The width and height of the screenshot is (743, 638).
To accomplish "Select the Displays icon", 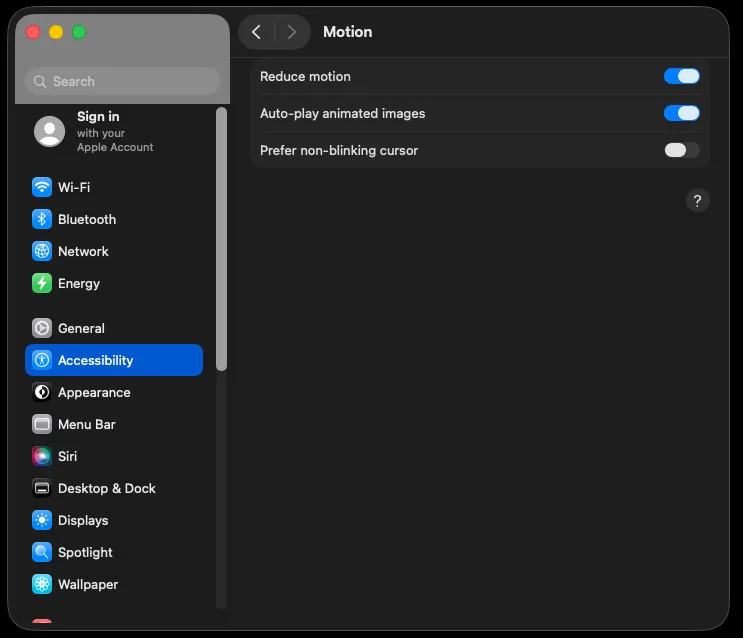I will pyautogui.click(x=41, y=520).
